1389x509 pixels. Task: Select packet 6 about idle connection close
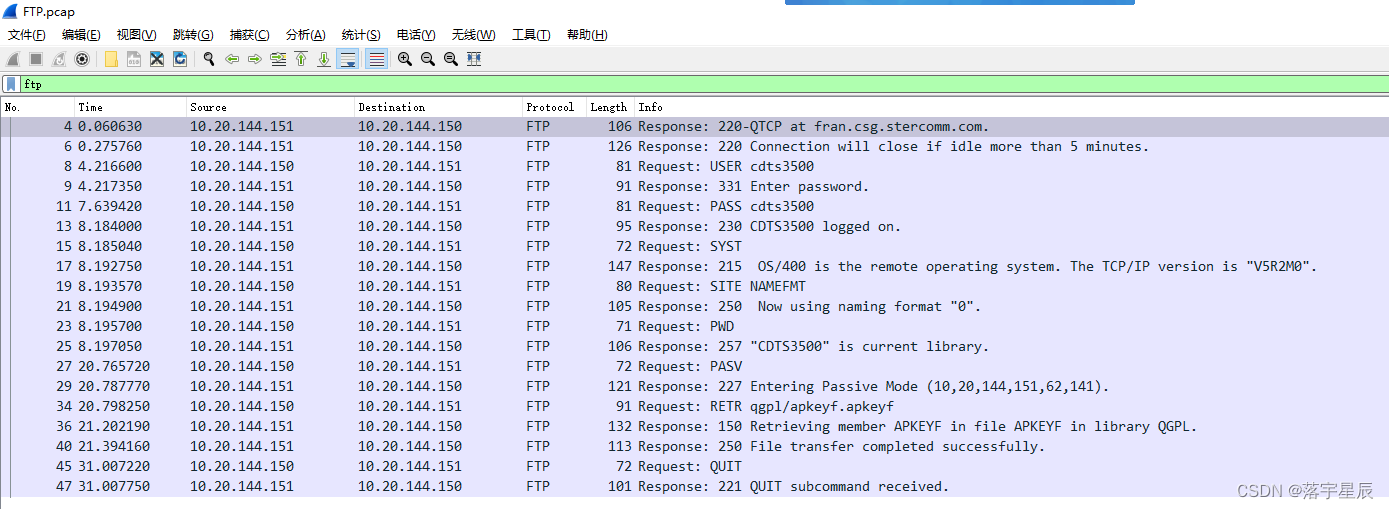[x=694, y=147]
